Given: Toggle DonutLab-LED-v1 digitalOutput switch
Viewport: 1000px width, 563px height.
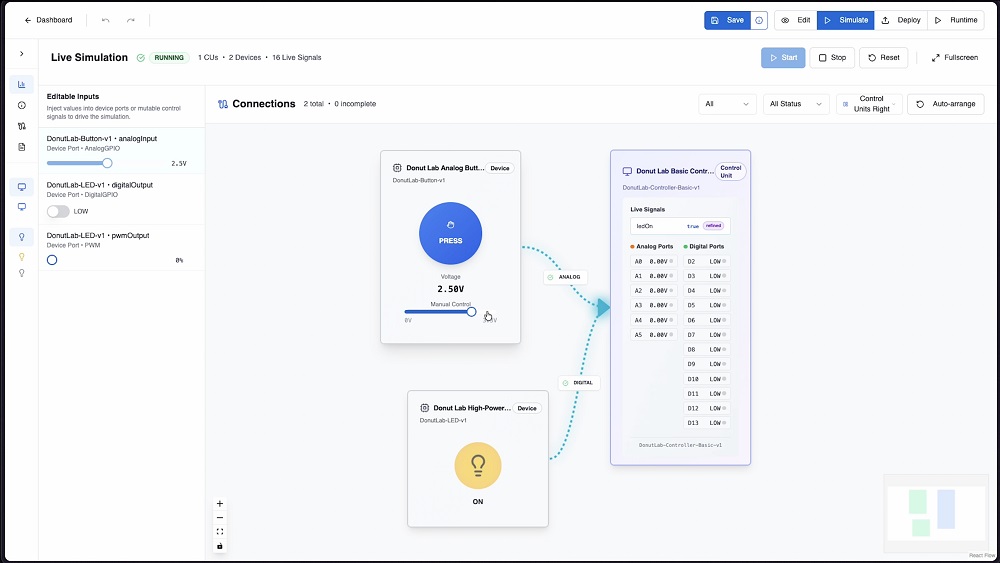Looking at the screenshot, I should 58,211.
